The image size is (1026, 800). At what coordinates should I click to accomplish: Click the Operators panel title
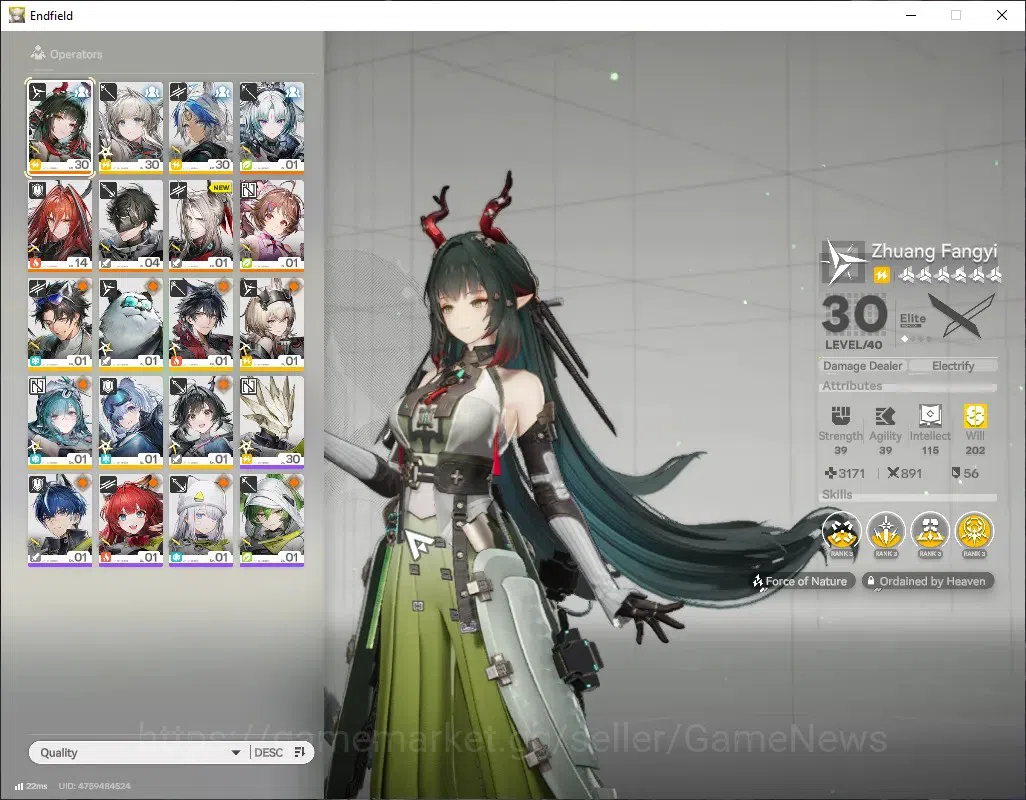(76, 54)
